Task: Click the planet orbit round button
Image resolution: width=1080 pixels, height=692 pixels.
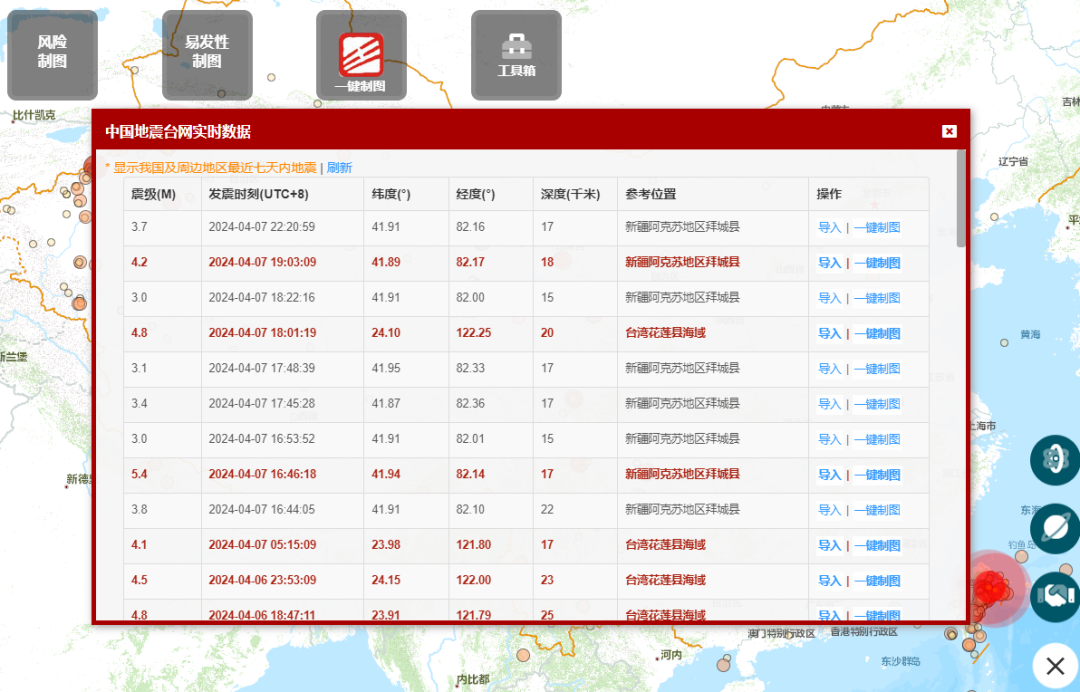Action: click(1055, 528)
